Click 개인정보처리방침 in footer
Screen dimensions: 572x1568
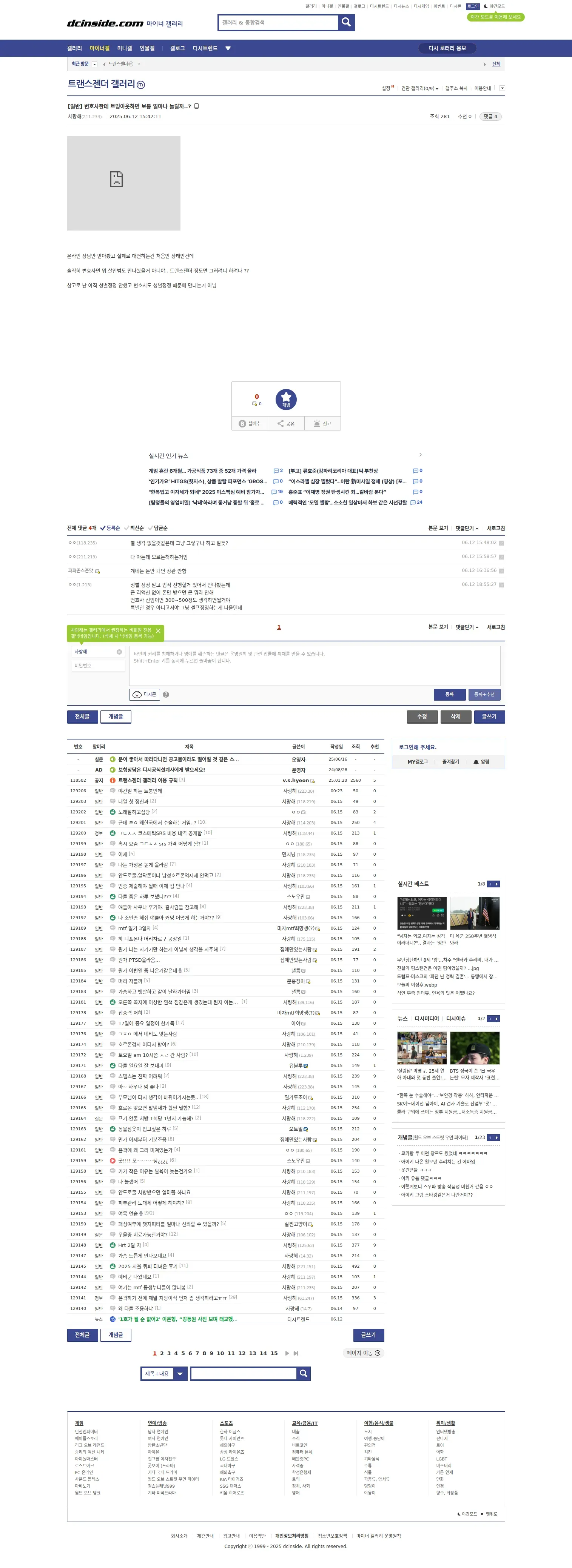(x=292, y=1536)
